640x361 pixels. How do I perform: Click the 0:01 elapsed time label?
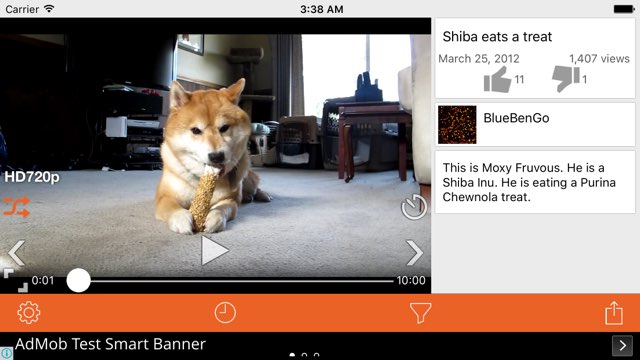(43, 281)
